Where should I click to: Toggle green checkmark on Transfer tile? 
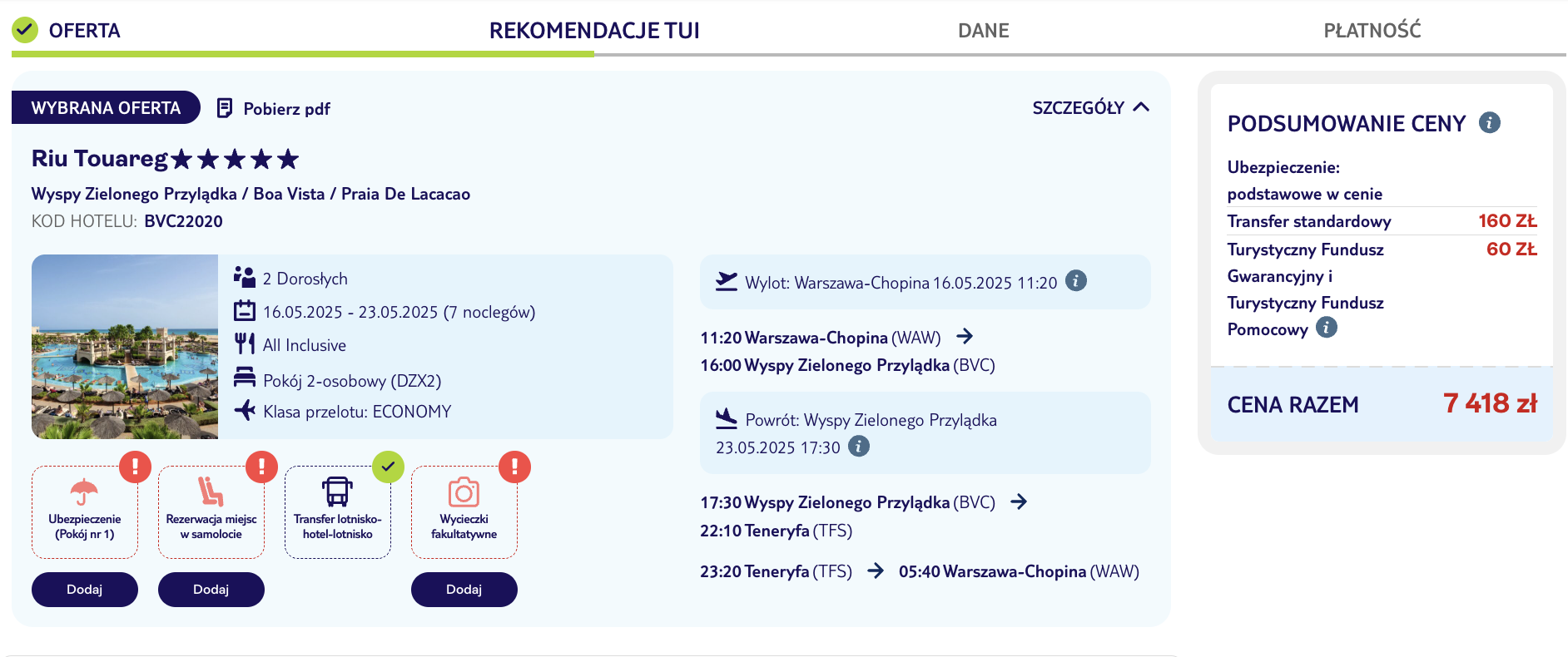point(388,467)
